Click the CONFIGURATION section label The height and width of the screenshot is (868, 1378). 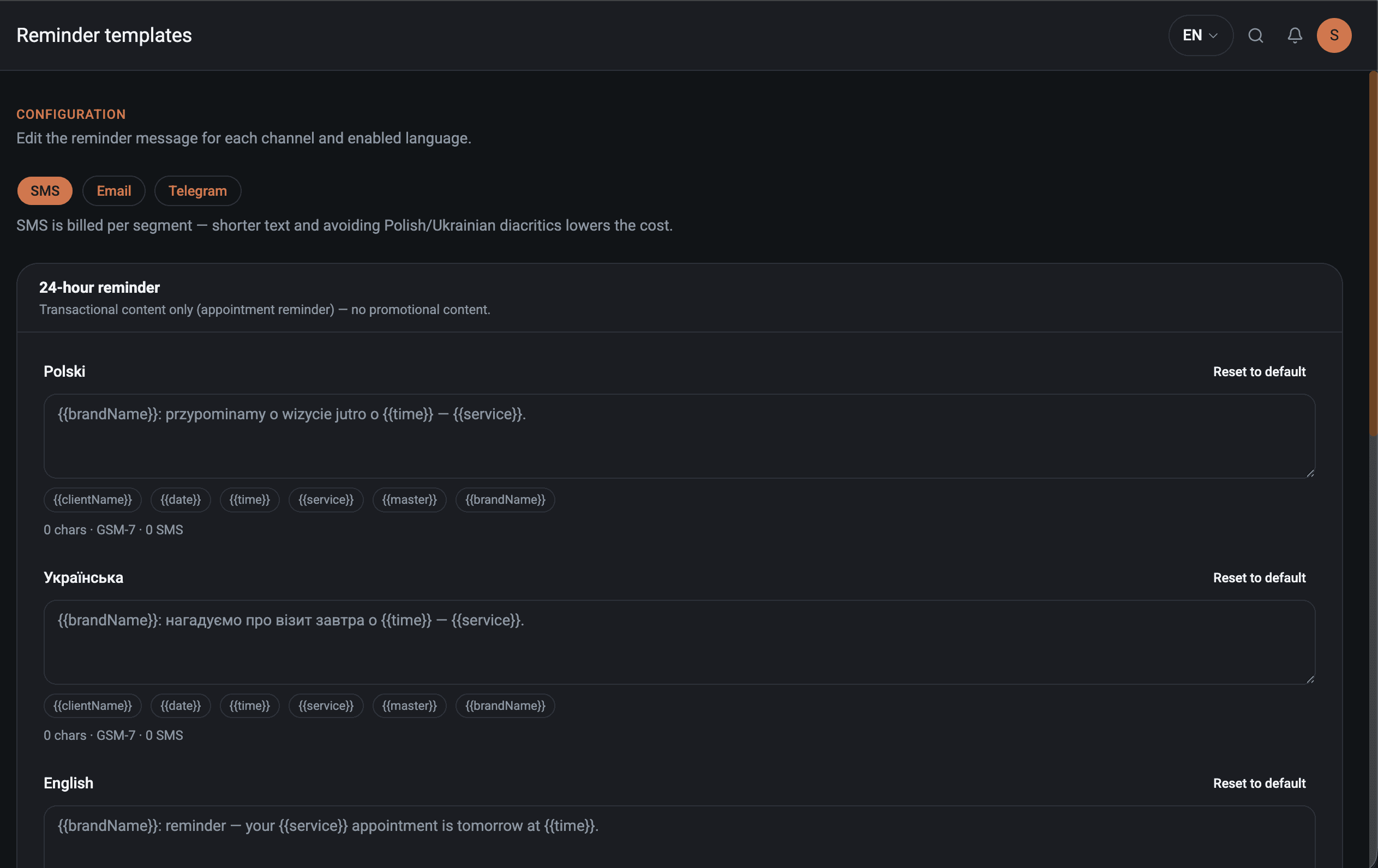click(x=71, y=114)
